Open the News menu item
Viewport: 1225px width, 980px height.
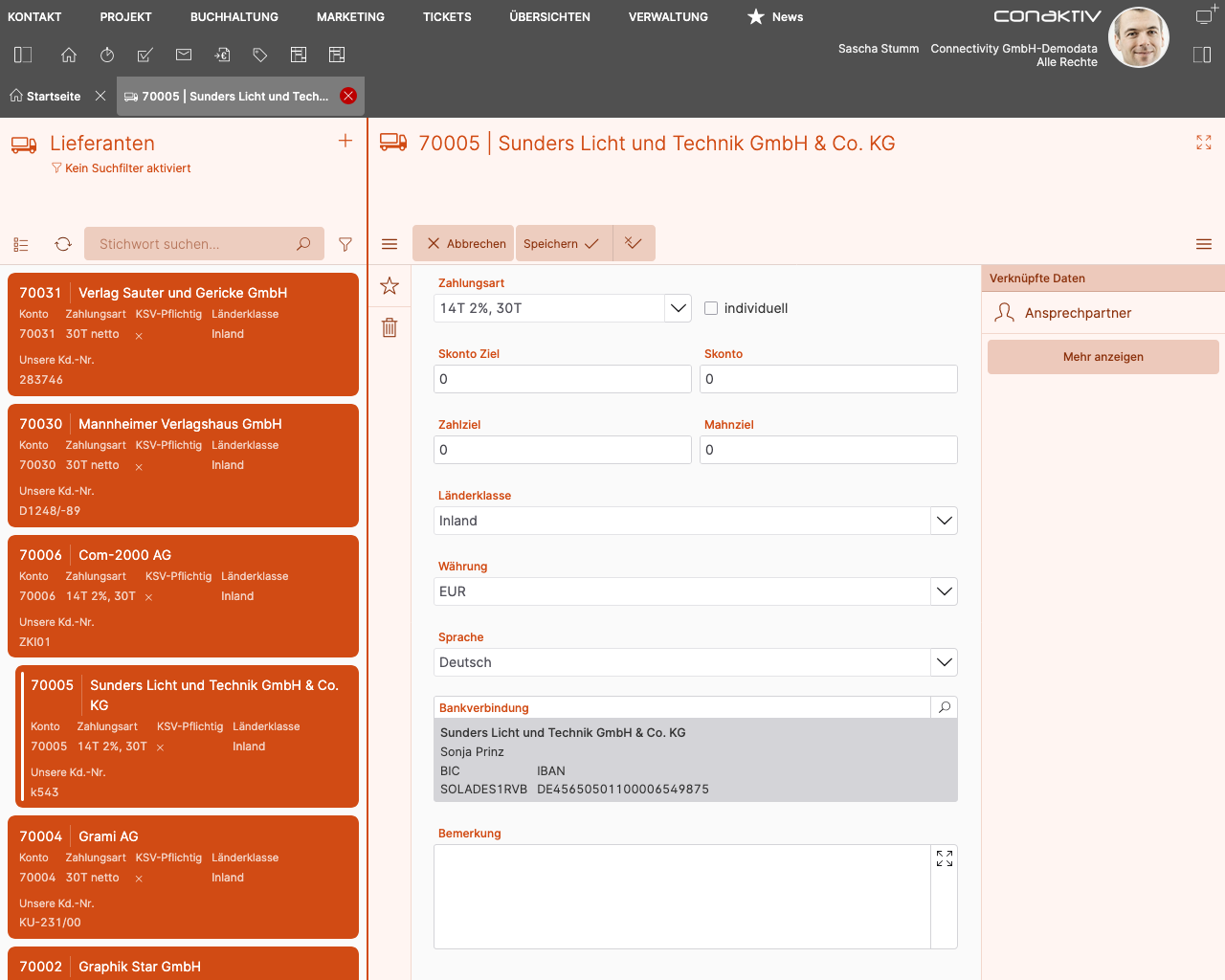click(x=775, y=17)
